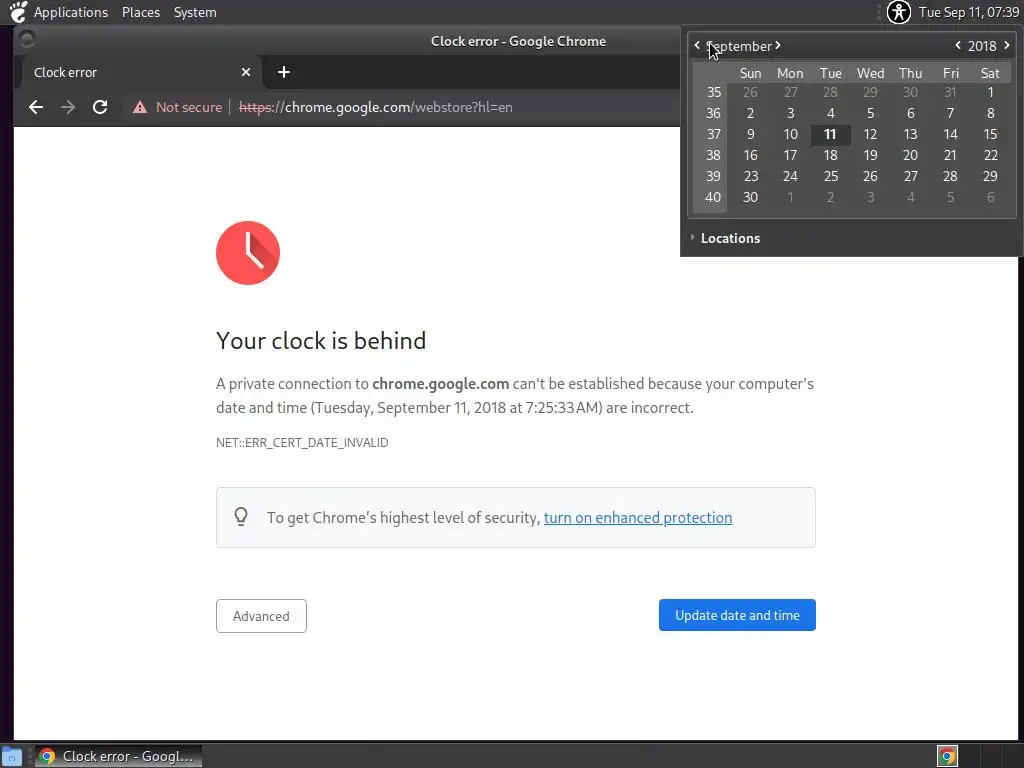The width and height of the screenshot is (1024, 768).
Task: Open the Places menu
Action: point(141,12)
